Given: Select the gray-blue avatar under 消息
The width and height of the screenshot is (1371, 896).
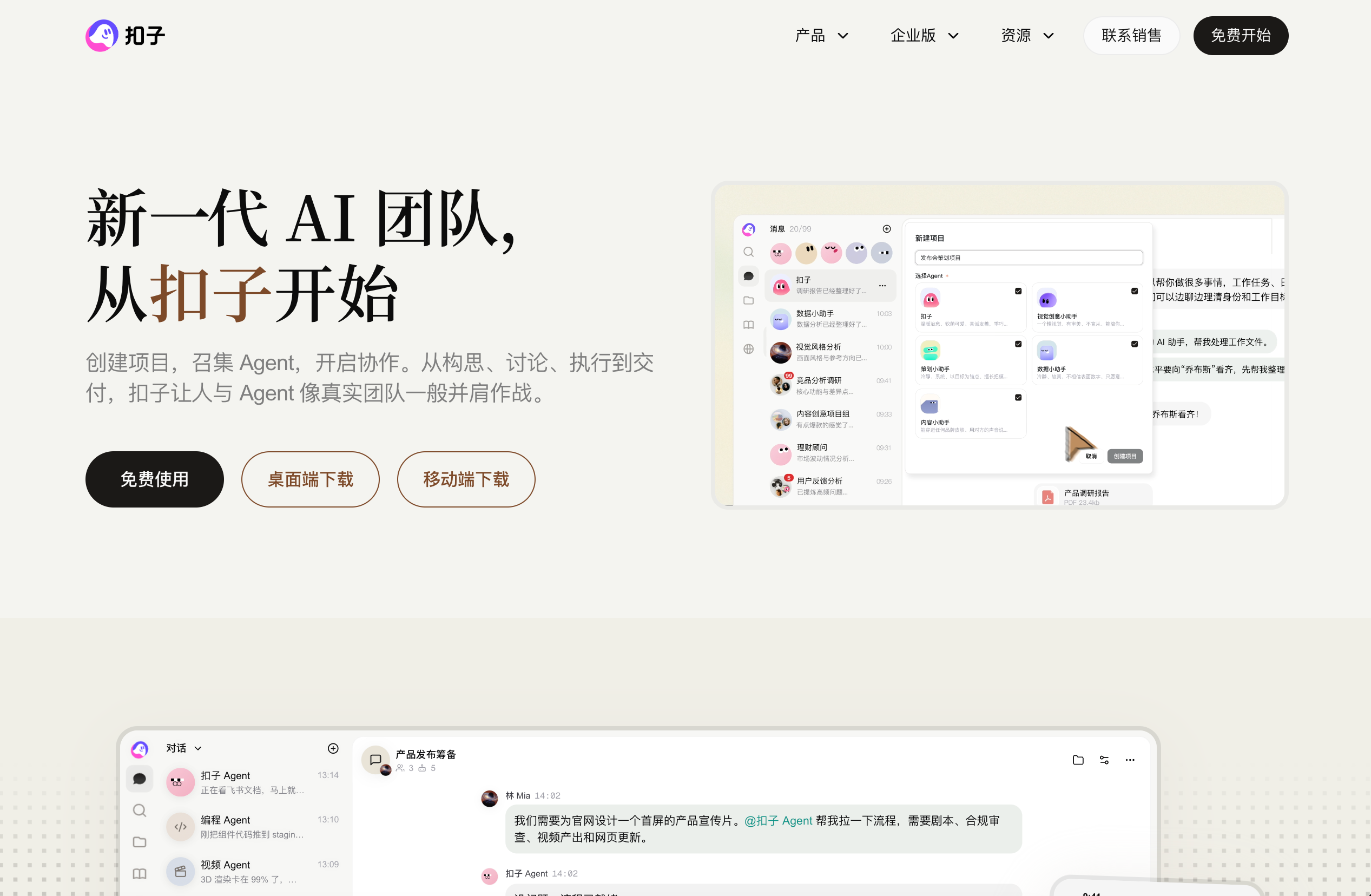Looking at the screenshot, I should 881,253.
